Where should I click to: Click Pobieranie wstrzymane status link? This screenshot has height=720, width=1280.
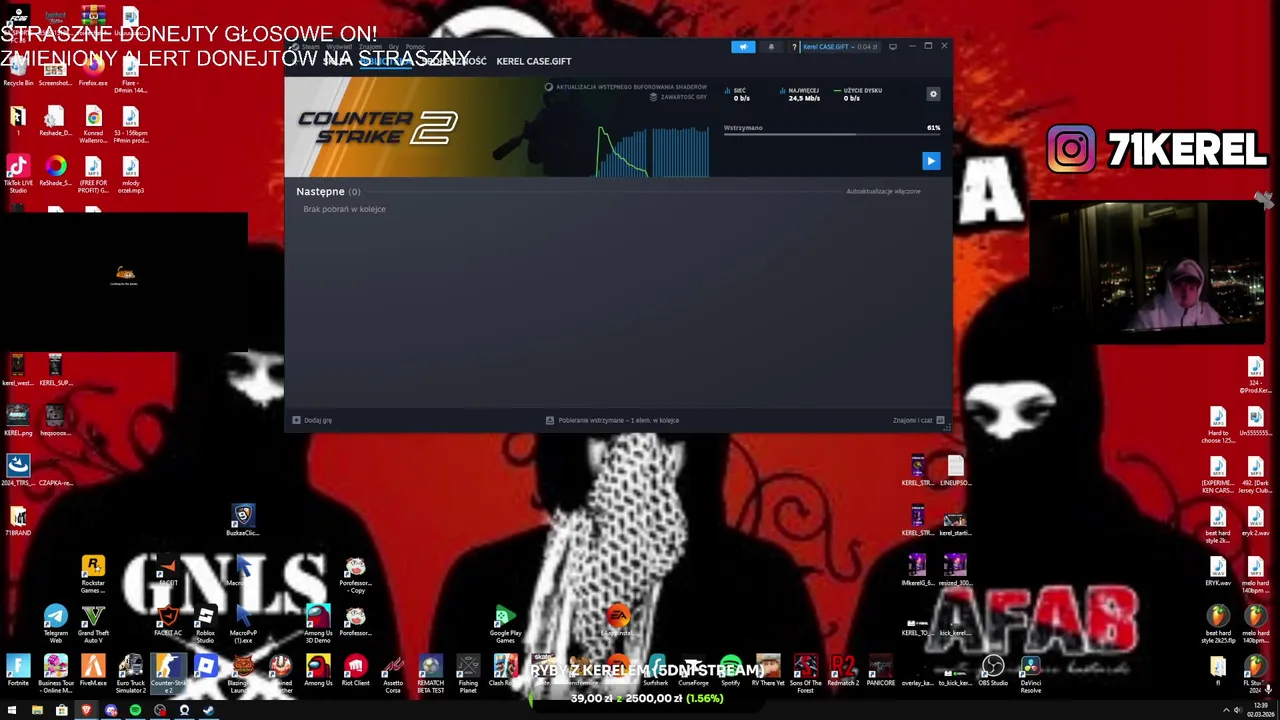[612, 420]
